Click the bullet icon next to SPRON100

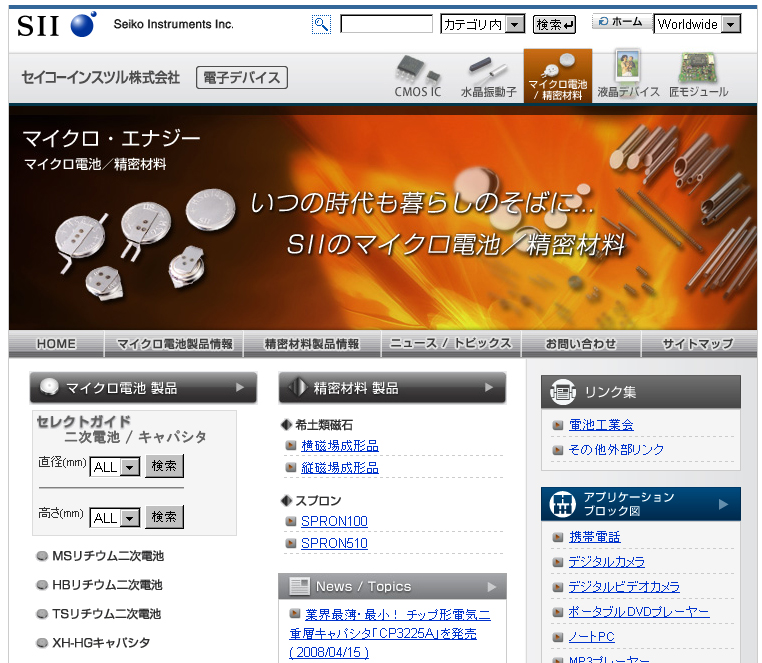point(291,522)
